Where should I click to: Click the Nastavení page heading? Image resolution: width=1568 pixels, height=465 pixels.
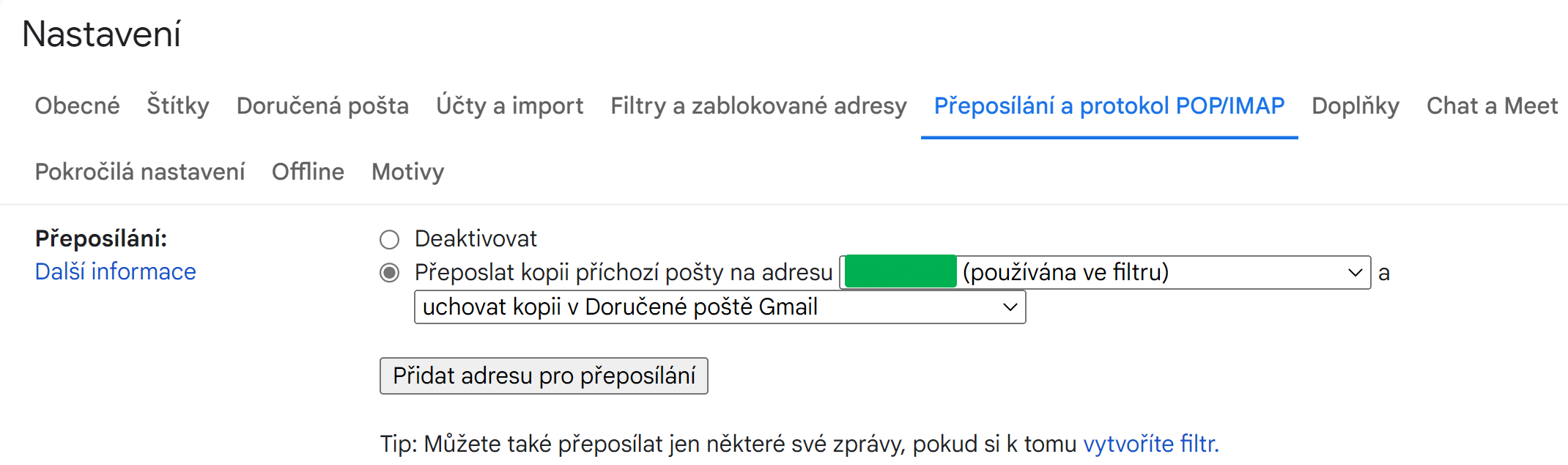point(102,34)
